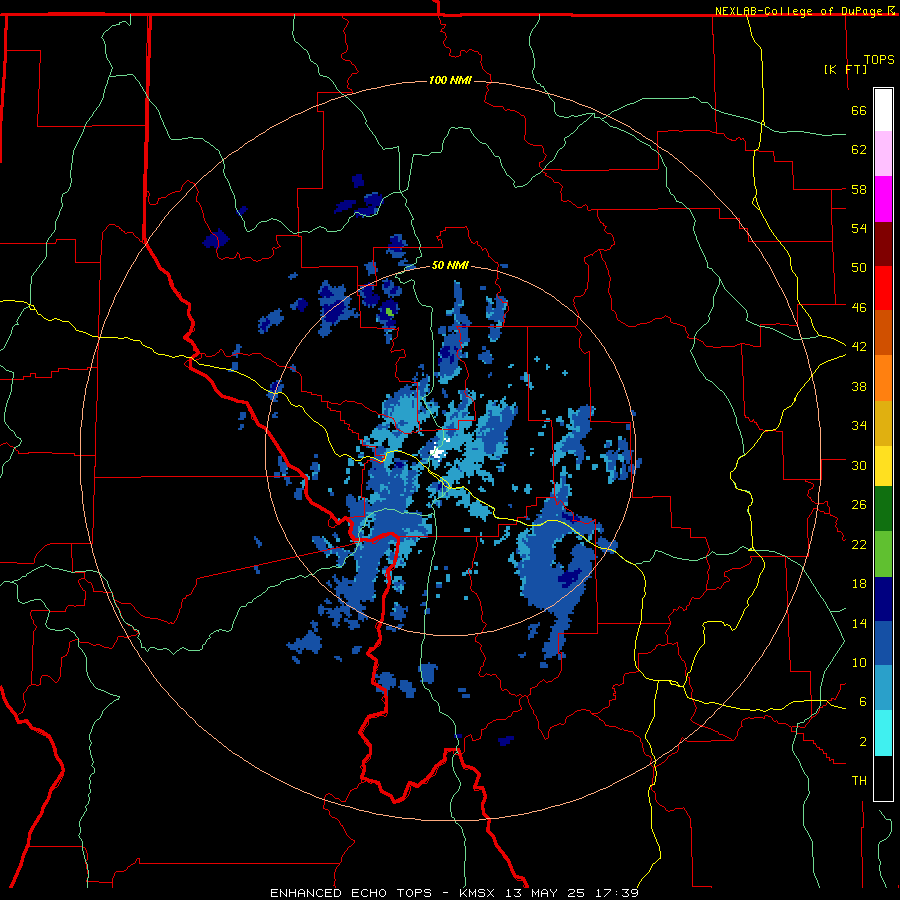Click the "38" legend value
900x900 pixels.
[x=859, y=386]
